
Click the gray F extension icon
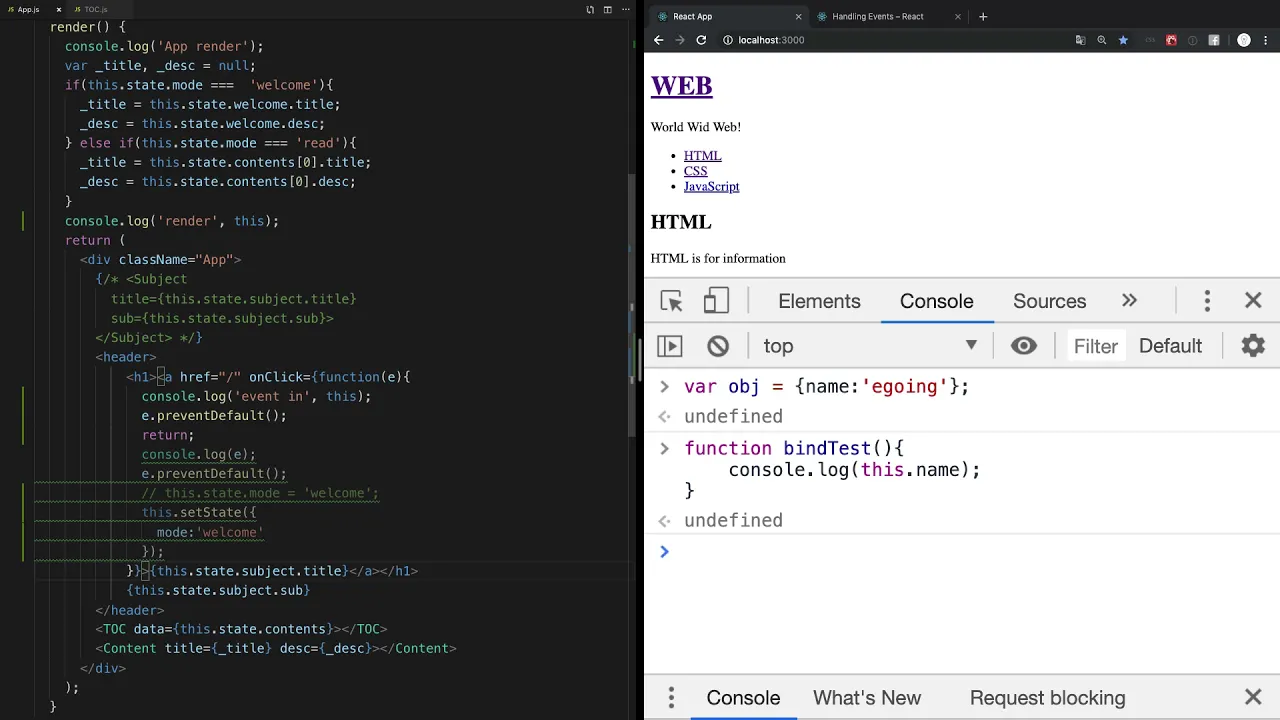1214,40
